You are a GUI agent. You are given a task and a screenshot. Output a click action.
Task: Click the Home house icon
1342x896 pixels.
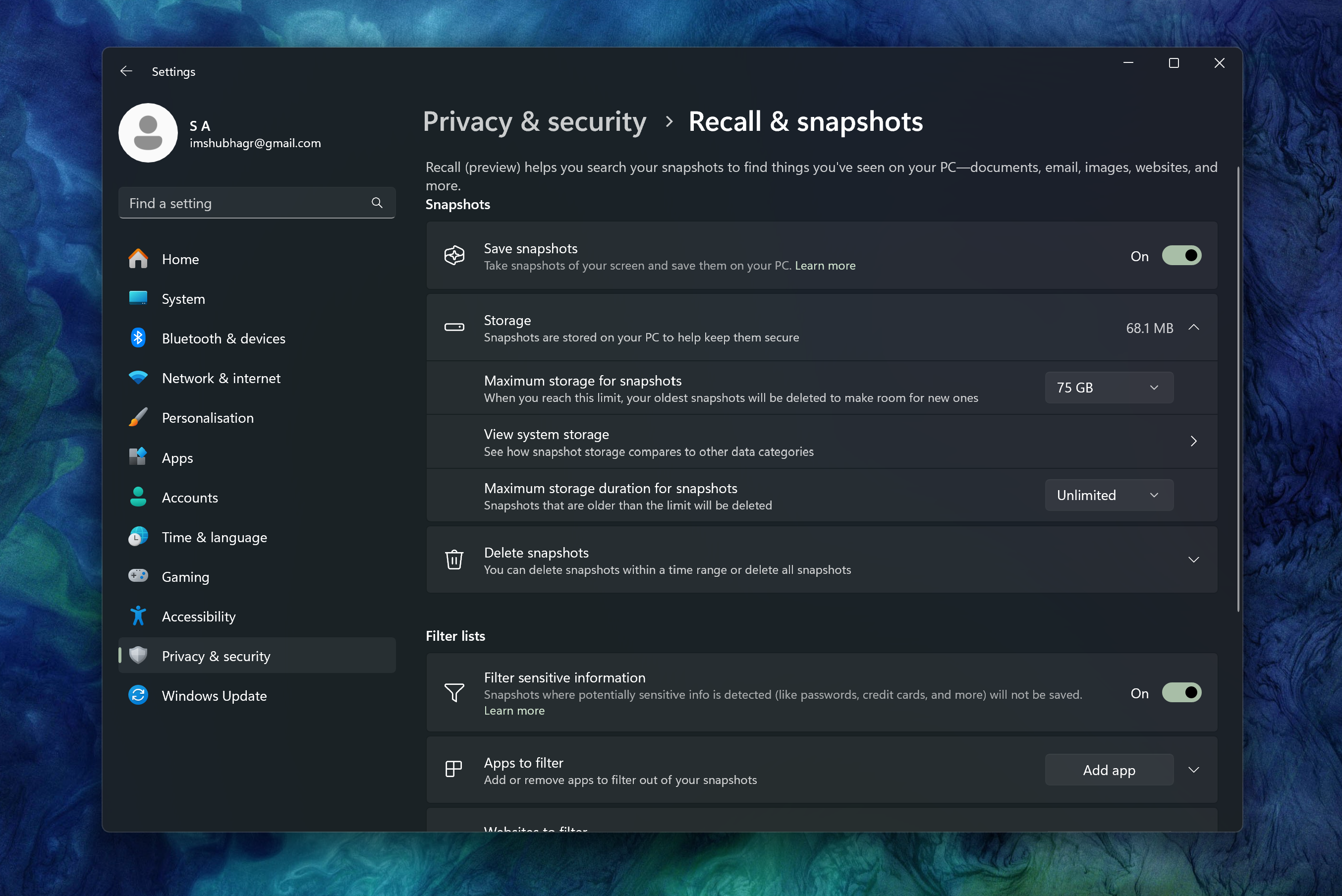(138, 258)
